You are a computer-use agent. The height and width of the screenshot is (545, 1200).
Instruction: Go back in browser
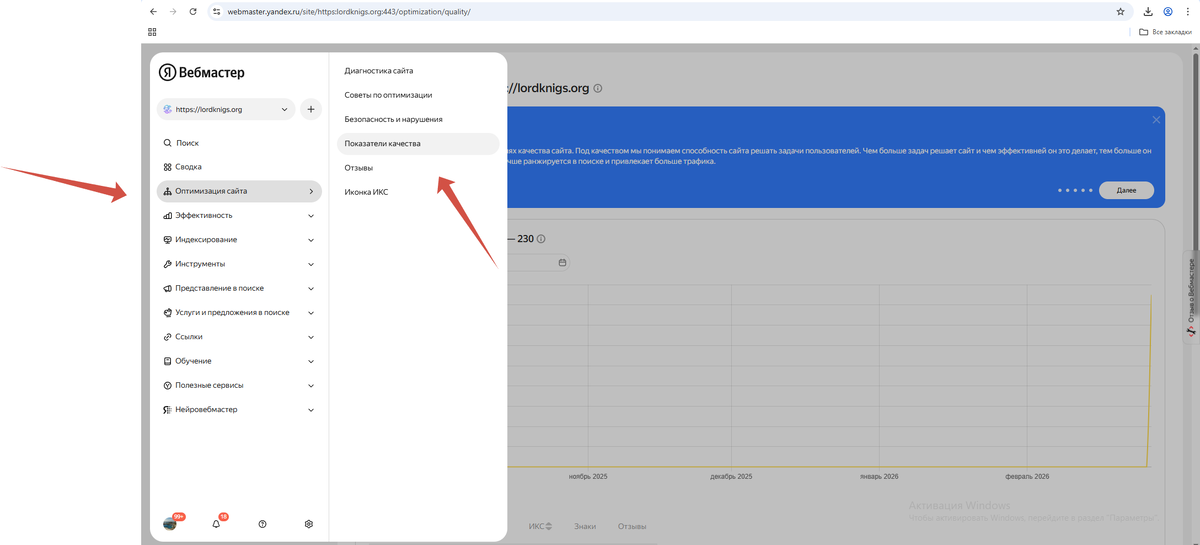click(x=152, y=12)
